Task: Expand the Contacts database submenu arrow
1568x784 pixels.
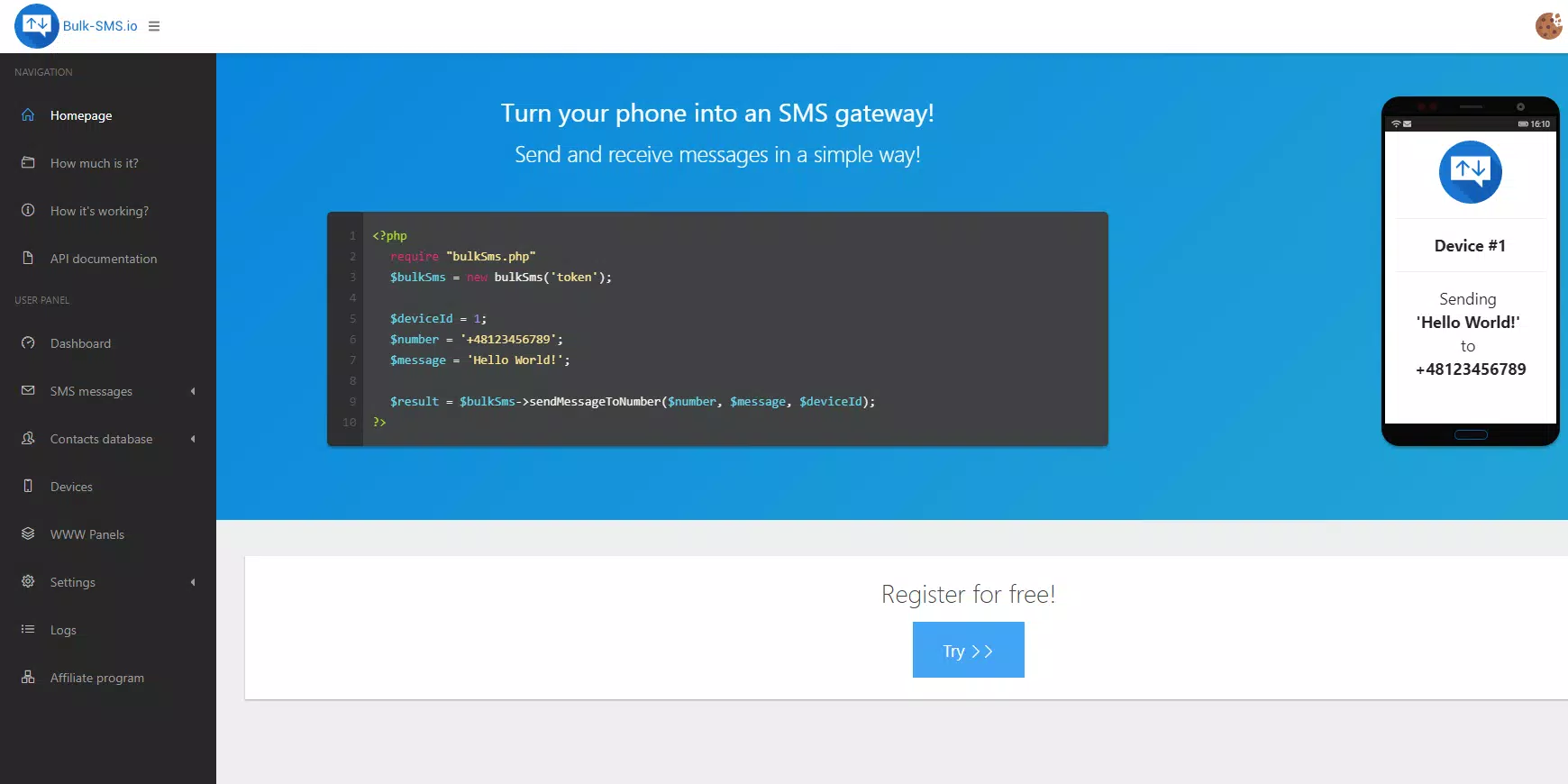Action: pos(193,439)
